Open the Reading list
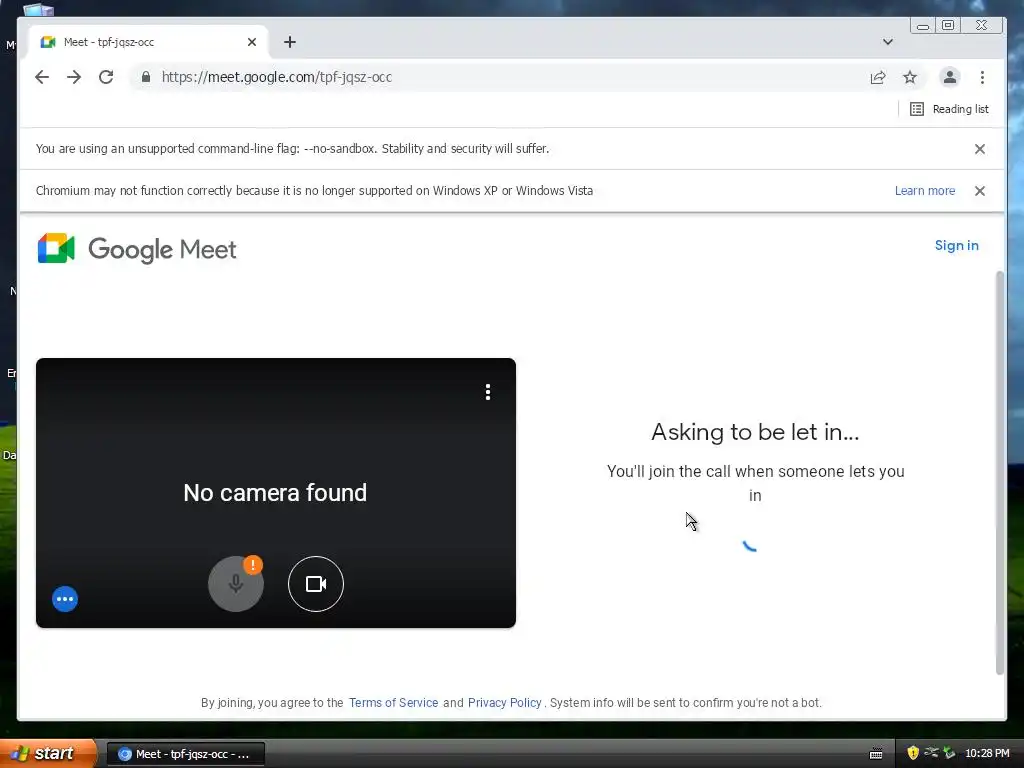The image size is (1024, 768). [x=949, y=109]
